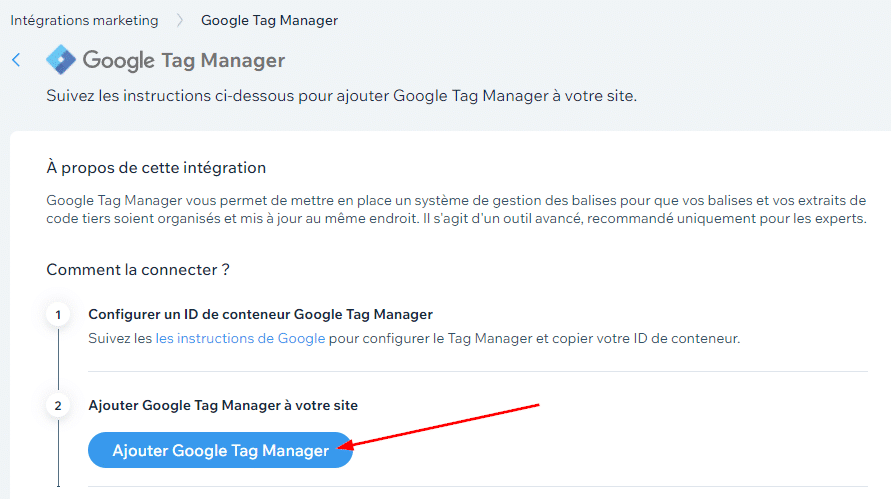Click the "À propos de cette intégration" heading
Viewport: 891px width, 499px height.
click(156, 167)
